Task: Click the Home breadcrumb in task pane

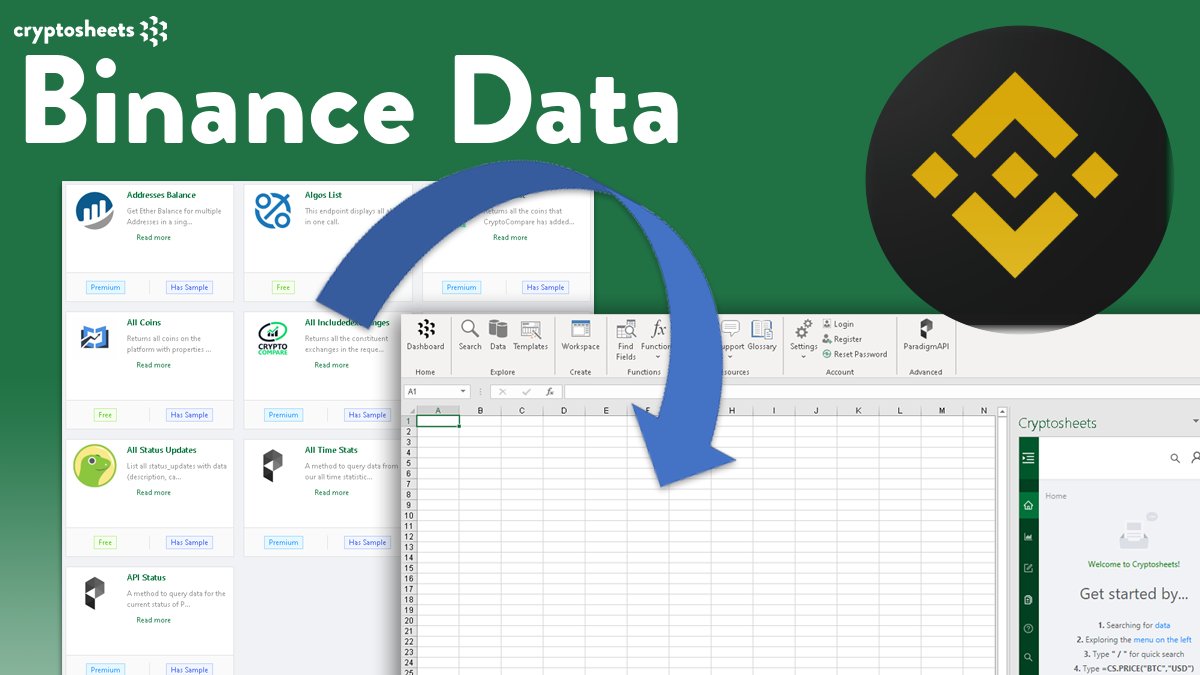Action: click(x=1055, y=496)
